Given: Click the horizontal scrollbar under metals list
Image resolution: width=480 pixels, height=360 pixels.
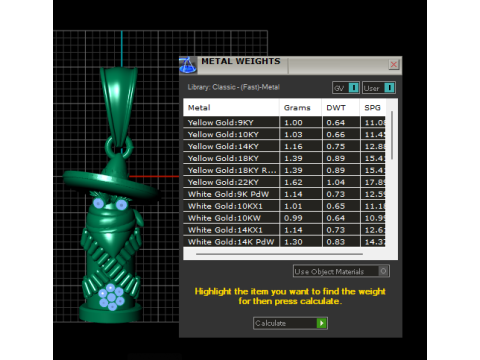Looking at the screenshot, I should click(279, 254).
